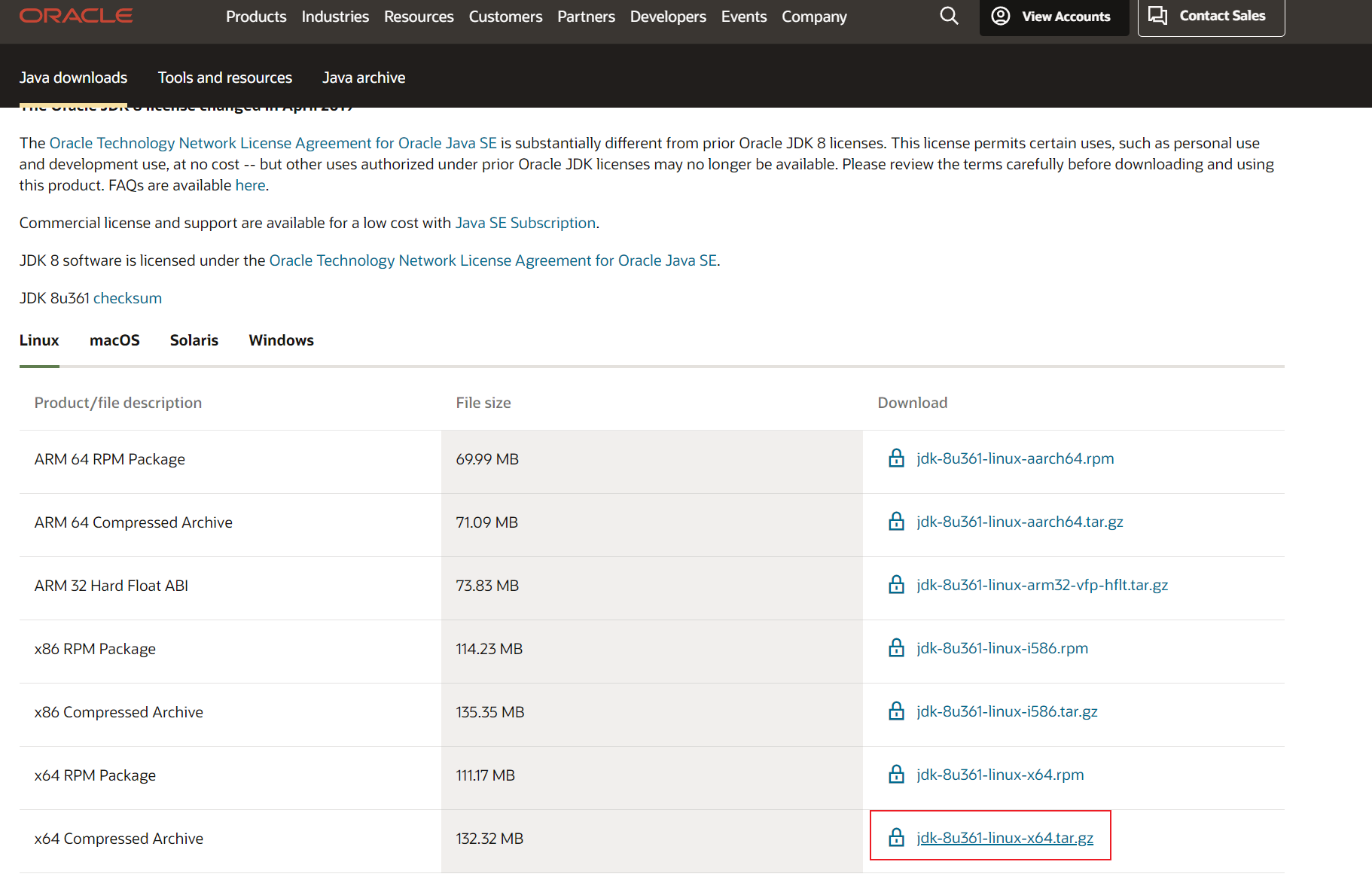The image size is (1372, 883).
Task: Click the '111.17 MB' file size
Action: coord(486,775)
